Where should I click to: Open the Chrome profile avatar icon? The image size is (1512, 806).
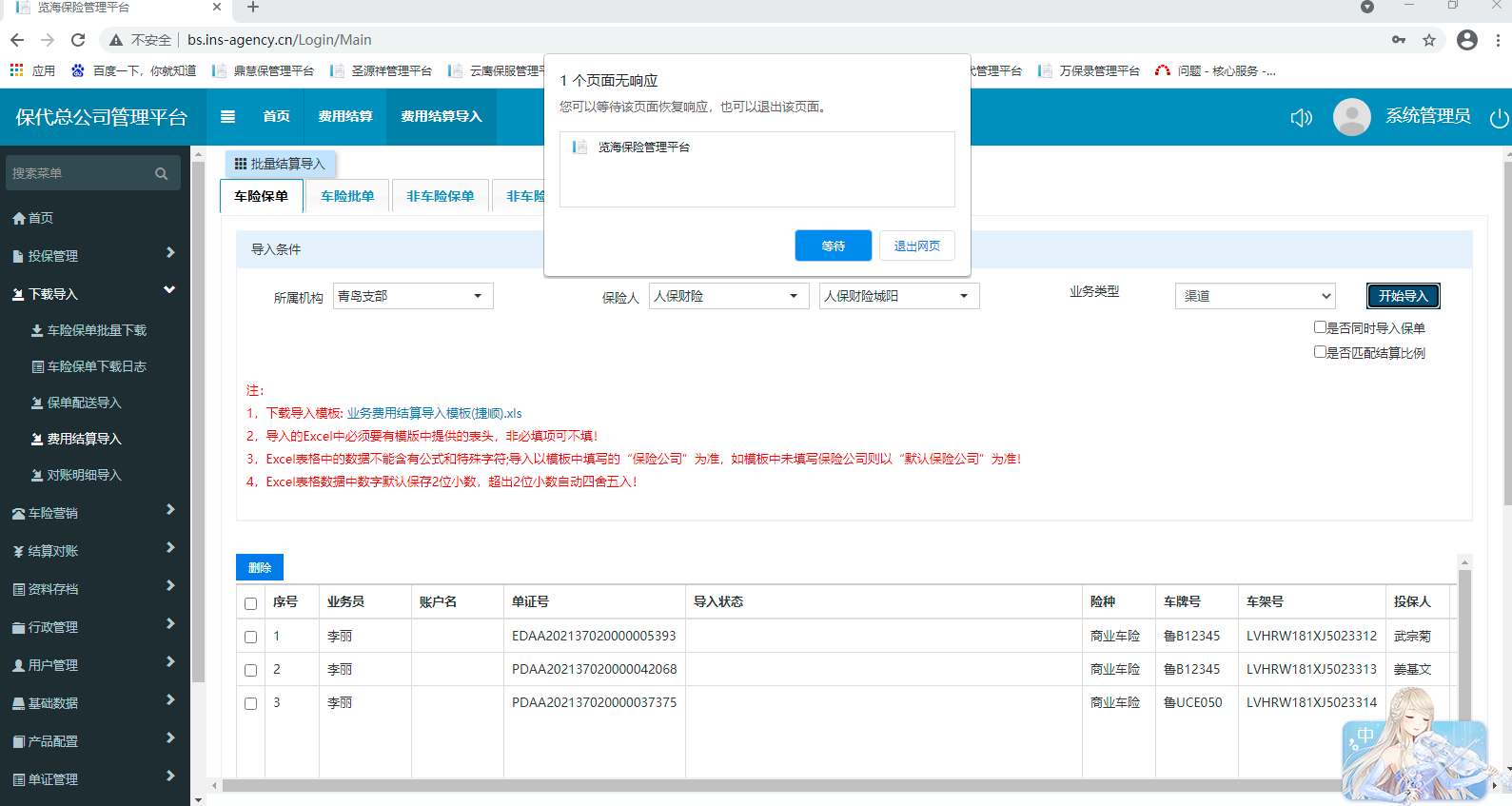point(1467,40)
